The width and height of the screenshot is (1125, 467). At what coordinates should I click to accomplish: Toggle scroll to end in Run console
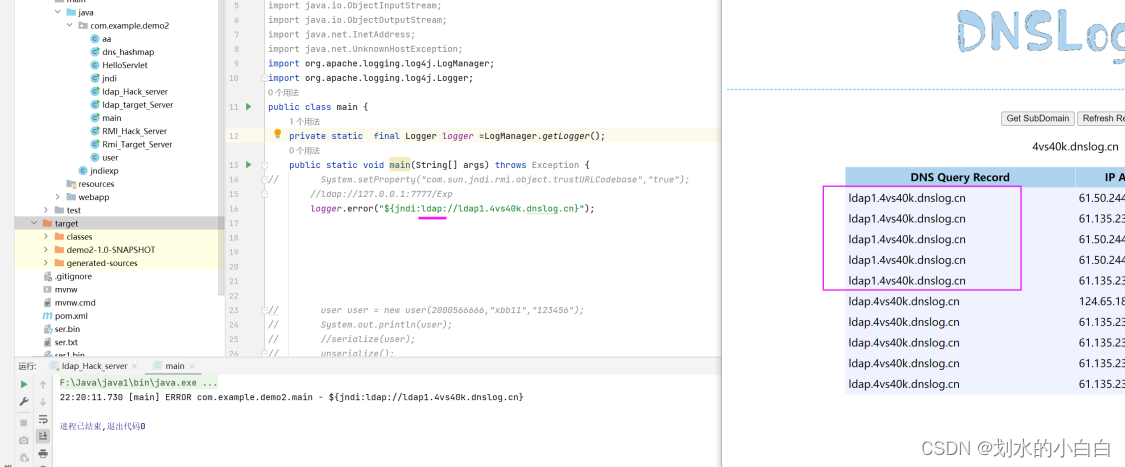[43, 435]
